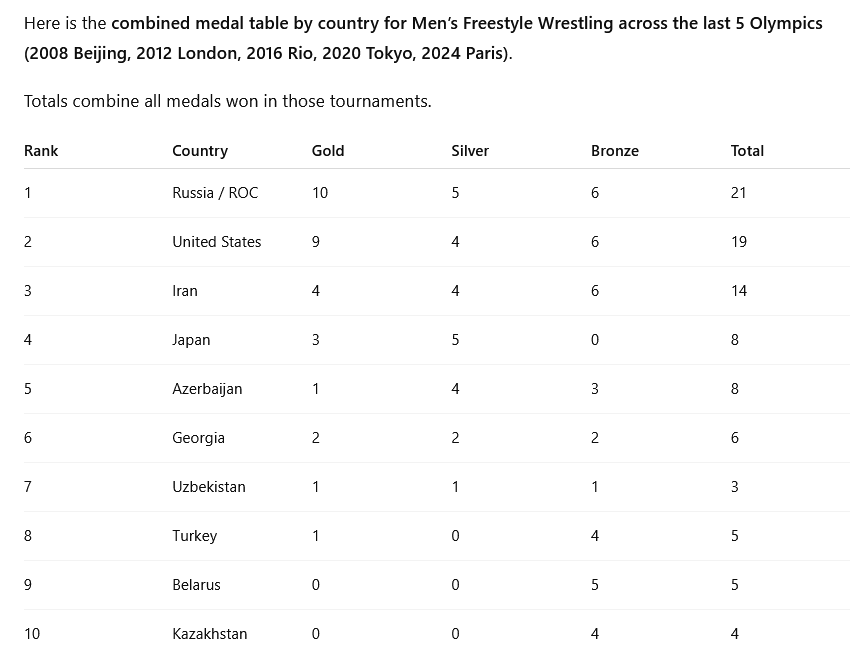The image size is (850, 656).
Task: Click the Silver column header
Action: click(x=470, y=151)
